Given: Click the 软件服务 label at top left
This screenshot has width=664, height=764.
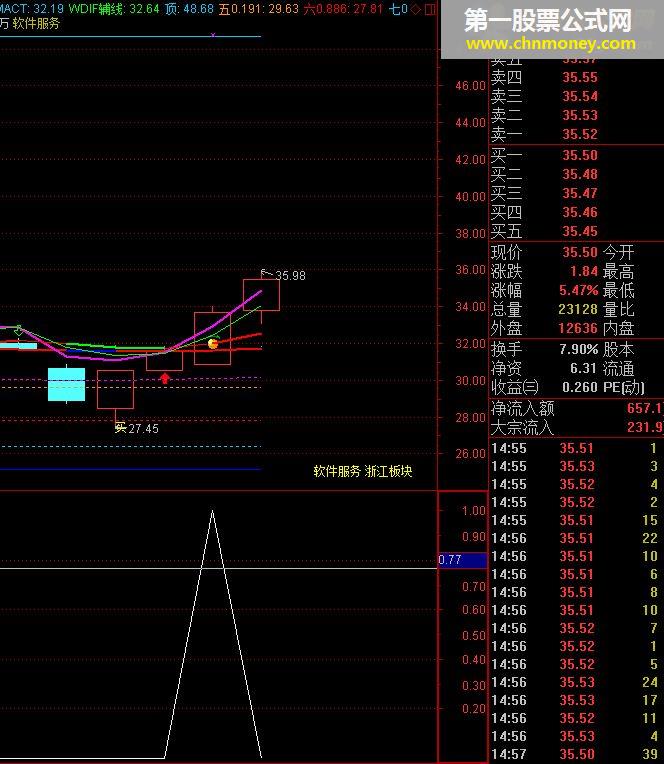Looking at the screenshot, I should click(x=36, y=23).
